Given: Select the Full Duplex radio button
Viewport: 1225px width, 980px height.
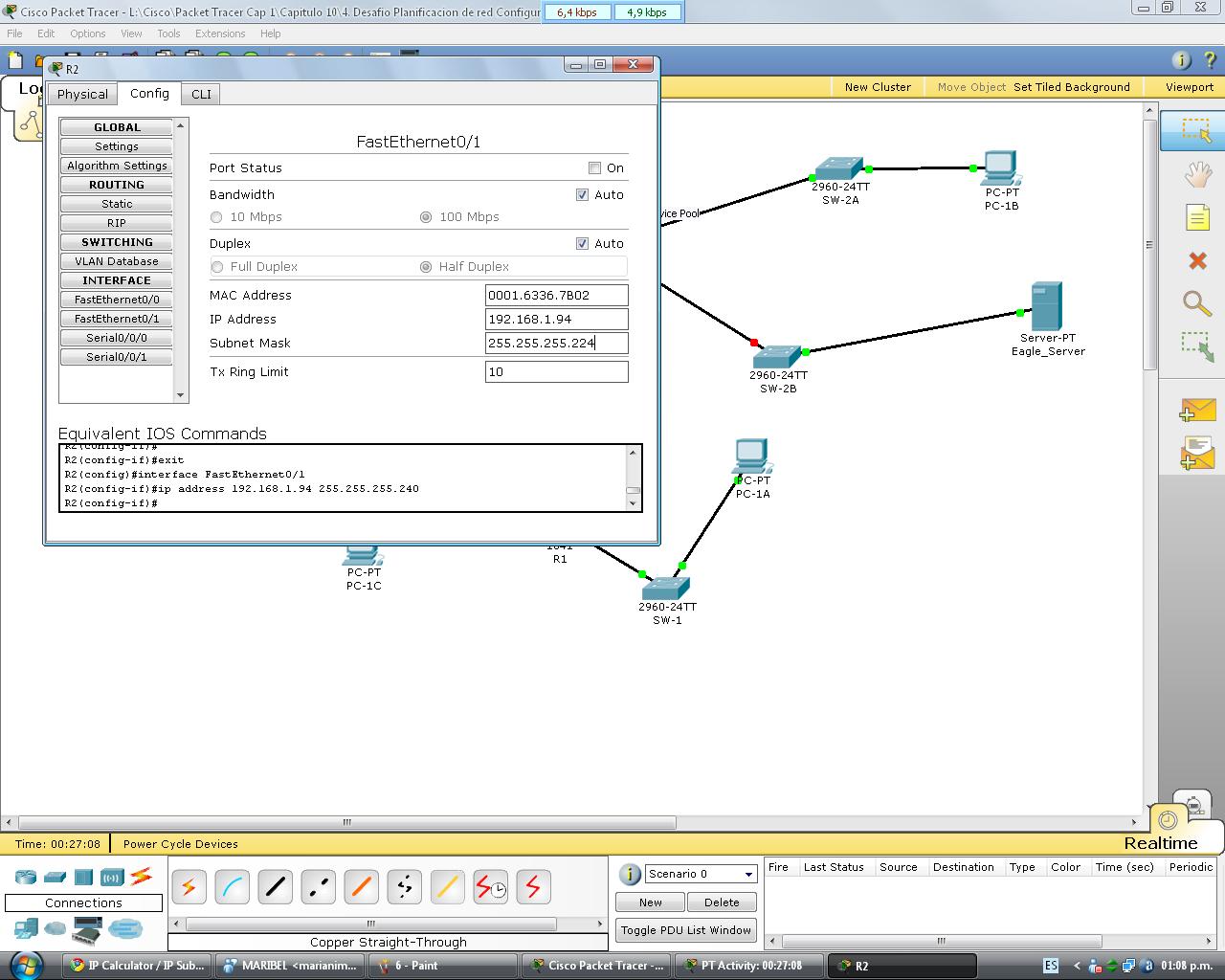Looking at the screenshot, I should [217, 267].
